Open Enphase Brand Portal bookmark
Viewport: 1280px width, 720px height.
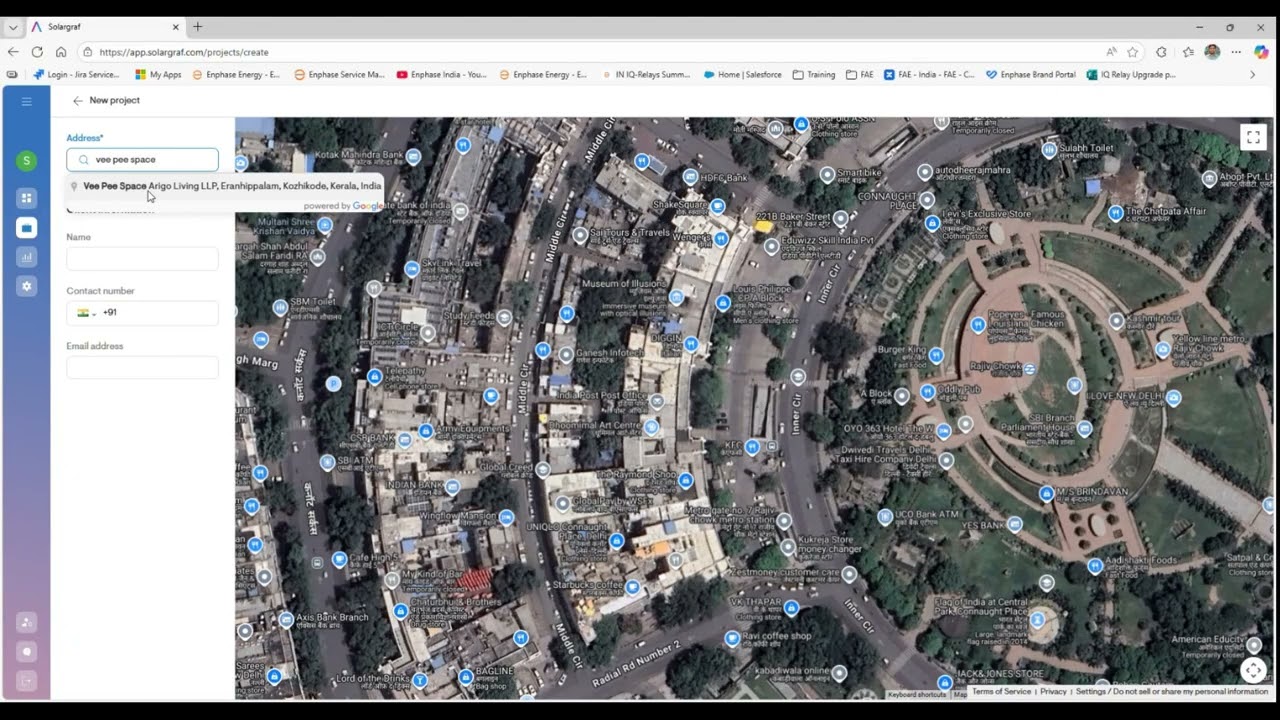tap(1031, 74)
